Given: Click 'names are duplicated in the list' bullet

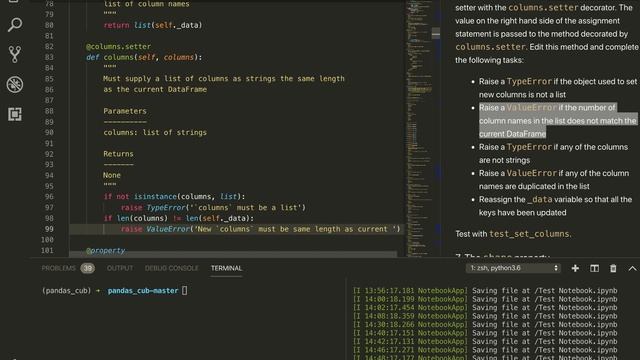Looking at the screenshot, I should point(534,186).
